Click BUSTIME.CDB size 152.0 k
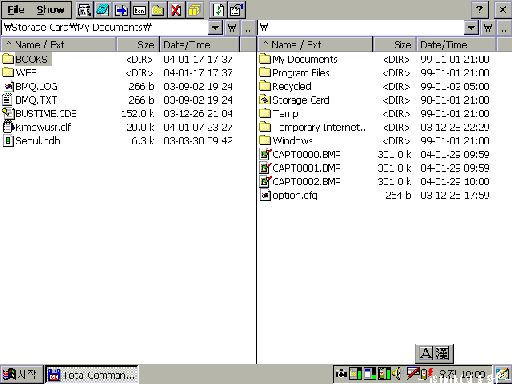 138,114
